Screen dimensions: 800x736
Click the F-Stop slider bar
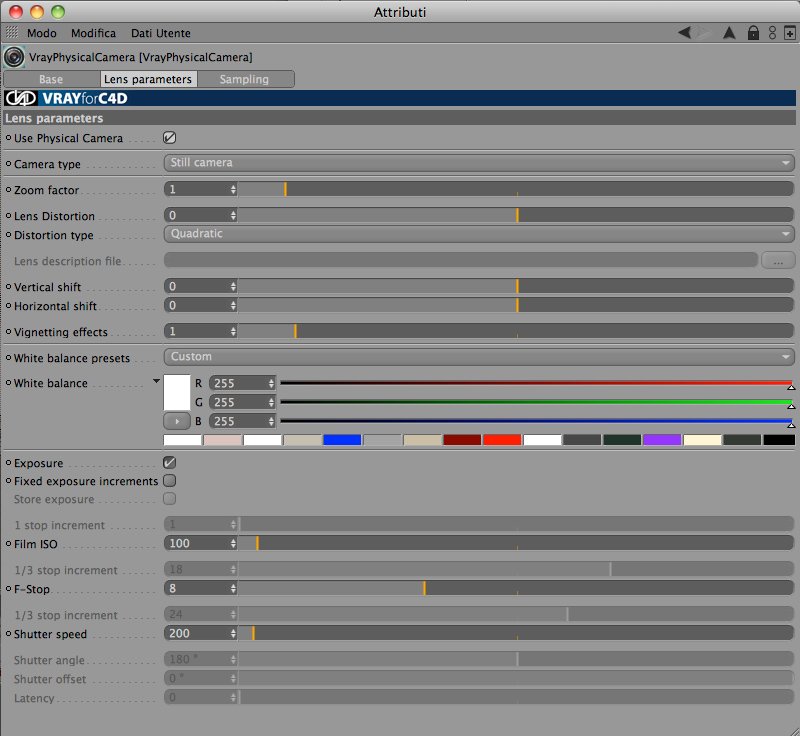click(516, 589)
